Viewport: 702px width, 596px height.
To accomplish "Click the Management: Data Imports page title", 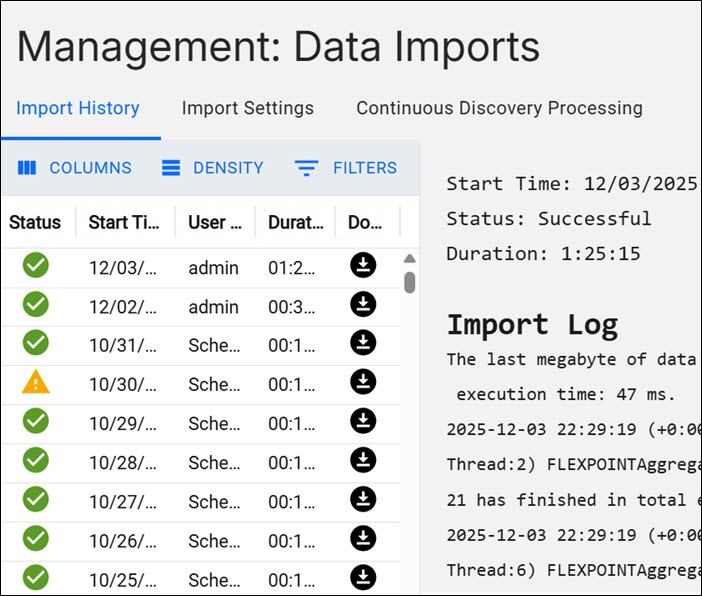I will click(x=278, y=47).
